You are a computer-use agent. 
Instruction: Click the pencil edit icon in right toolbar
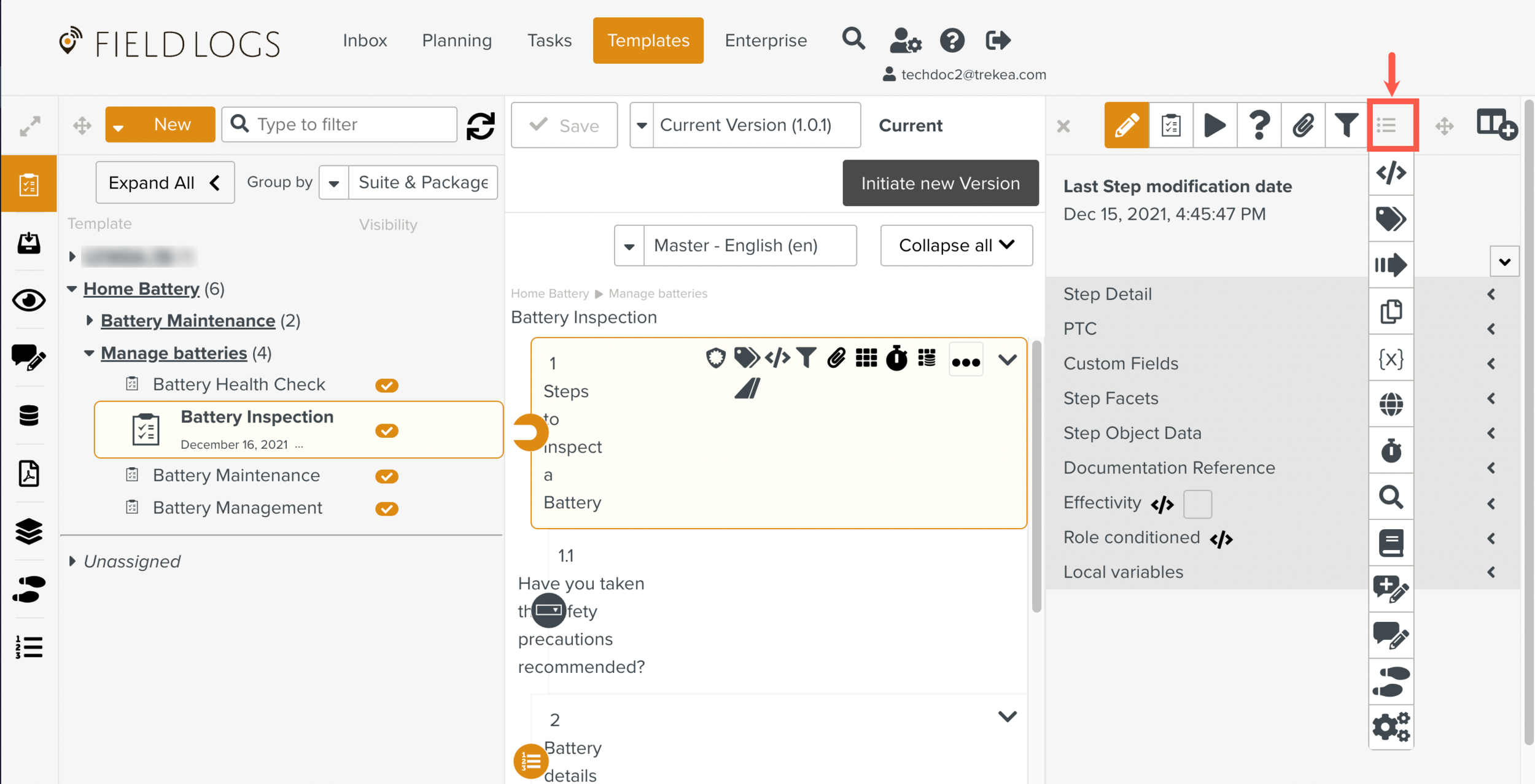pos(1126,125)
